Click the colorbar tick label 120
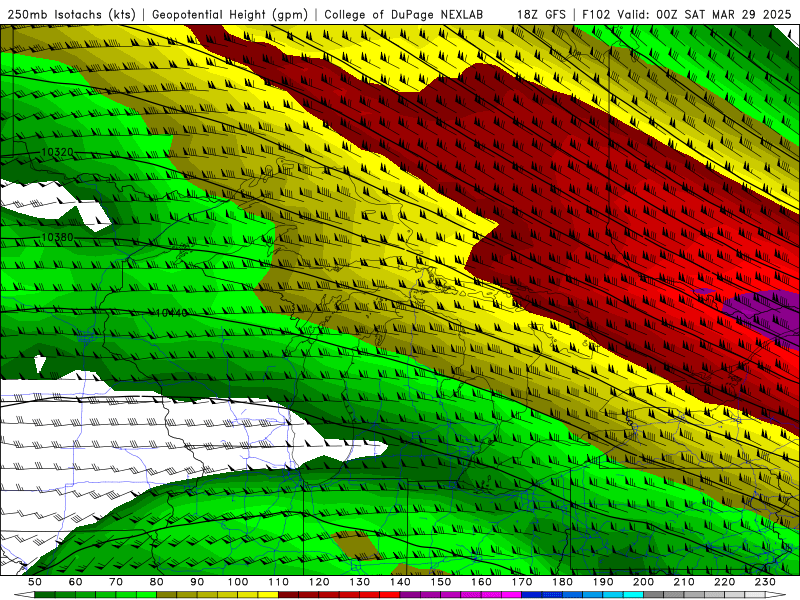800x600 pixels. pos(319,582)
